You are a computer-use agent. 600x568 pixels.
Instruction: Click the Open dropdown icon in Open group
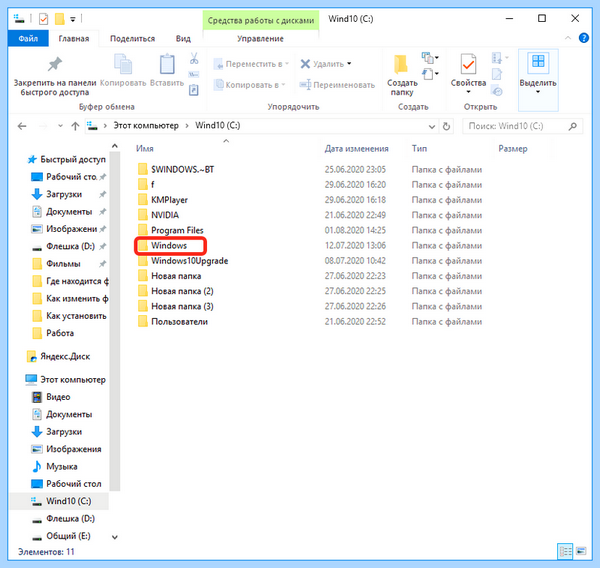point(500,58)
